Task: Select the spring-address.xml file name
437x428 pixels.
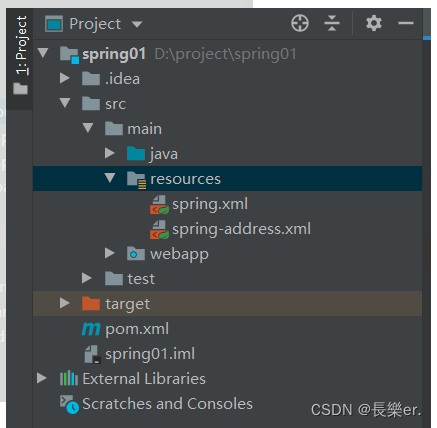Action: [241, 229]
